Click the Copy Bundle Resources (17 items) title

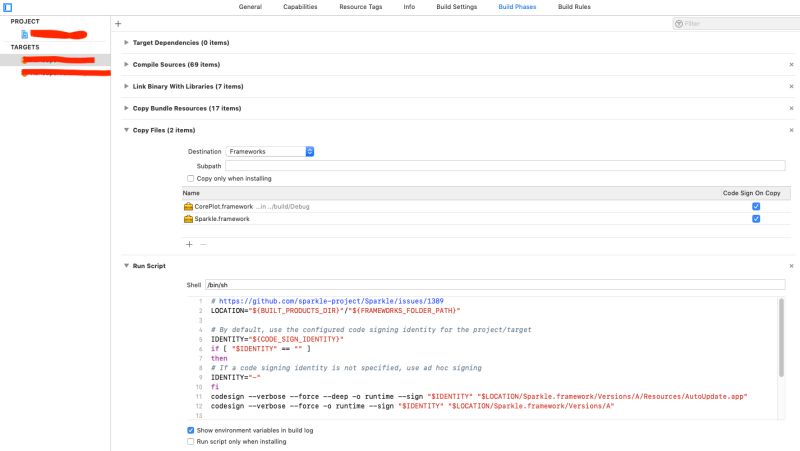point(187,108)
